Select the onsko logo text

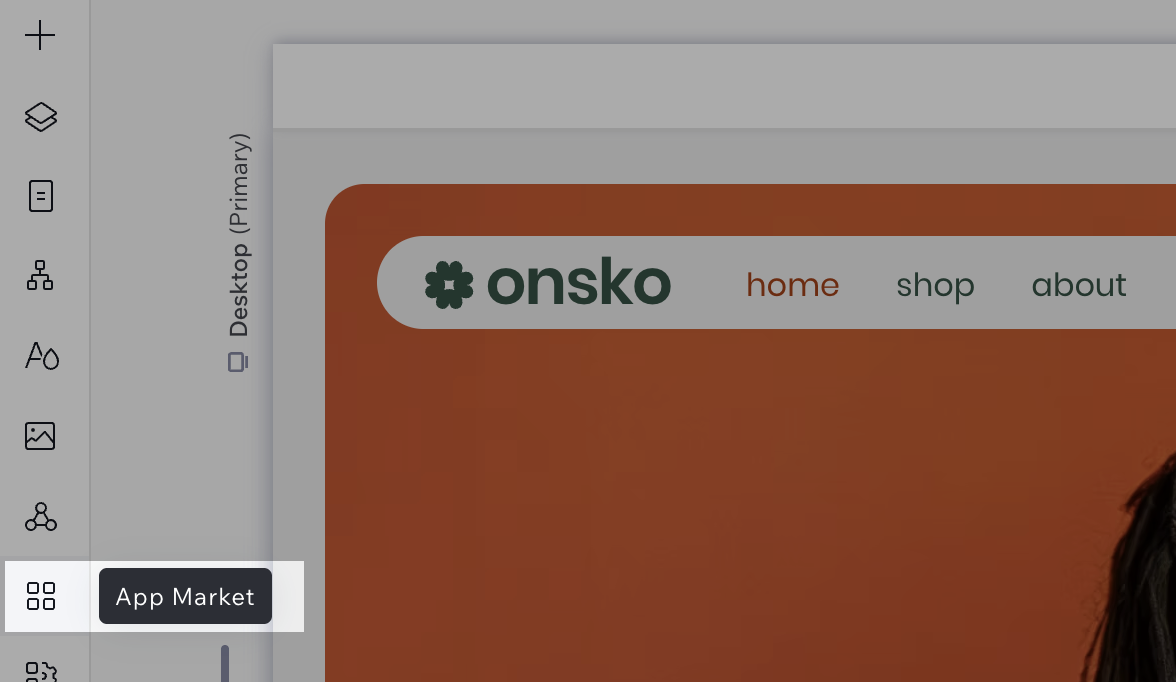[x=579, y=283]
